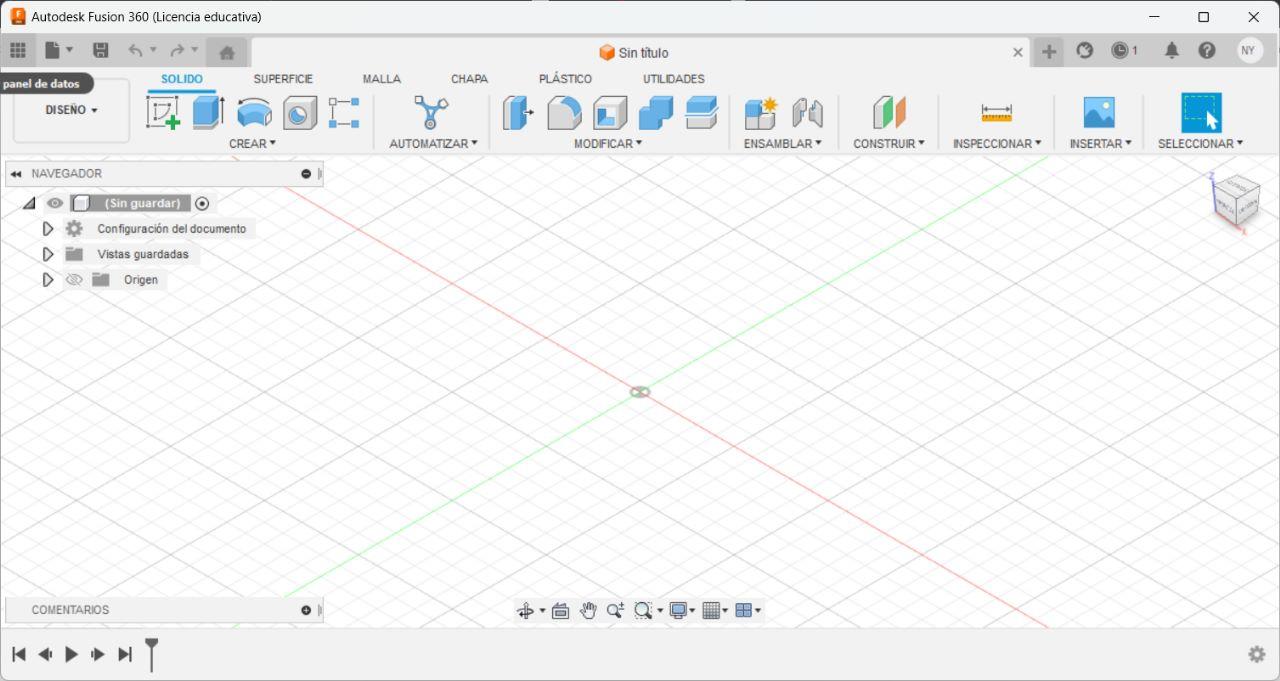1280x681 pixels.
Task: Click the Look At camera icon
Action: [x=560, y=611]
